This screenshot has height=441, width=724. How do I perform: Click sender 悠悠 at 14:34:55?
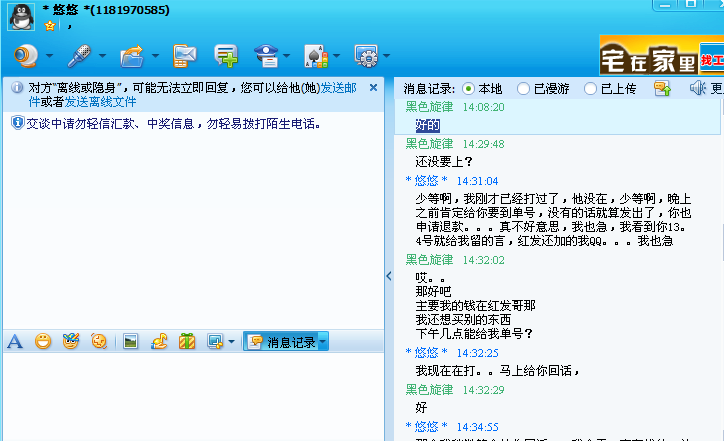426,427
